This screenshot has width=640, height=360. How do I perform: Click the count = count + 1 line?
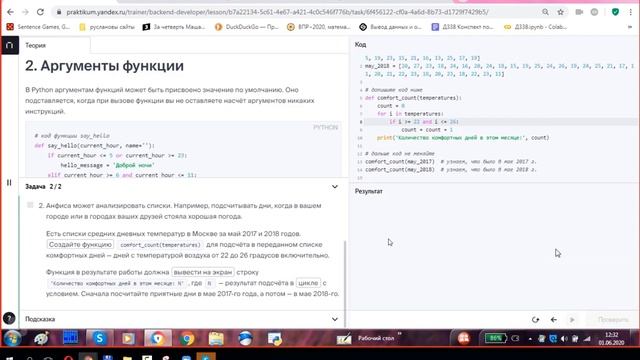click(427, 130)
